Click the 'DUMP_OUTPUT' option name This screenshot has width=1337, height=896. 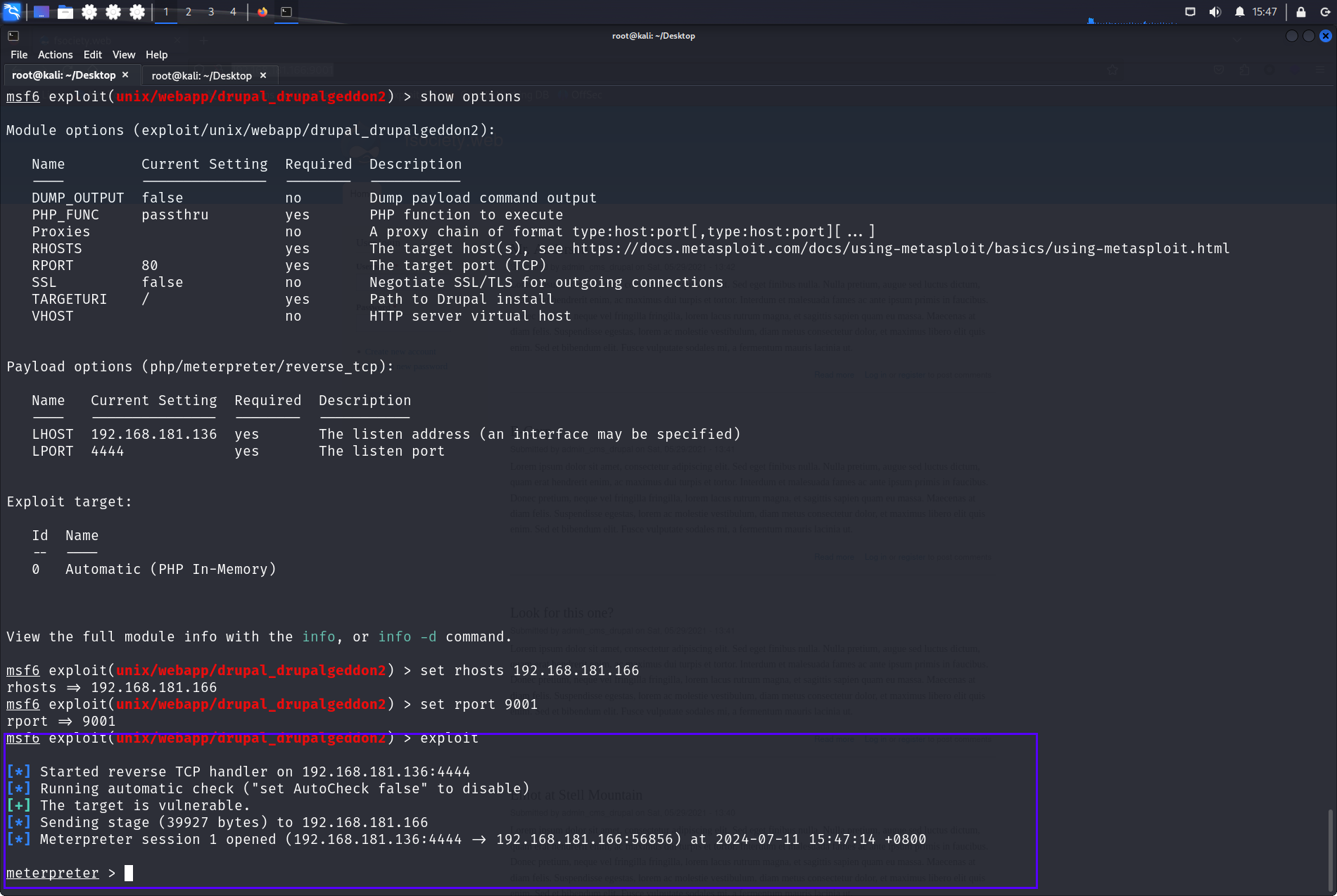click(x=78, y=198)
